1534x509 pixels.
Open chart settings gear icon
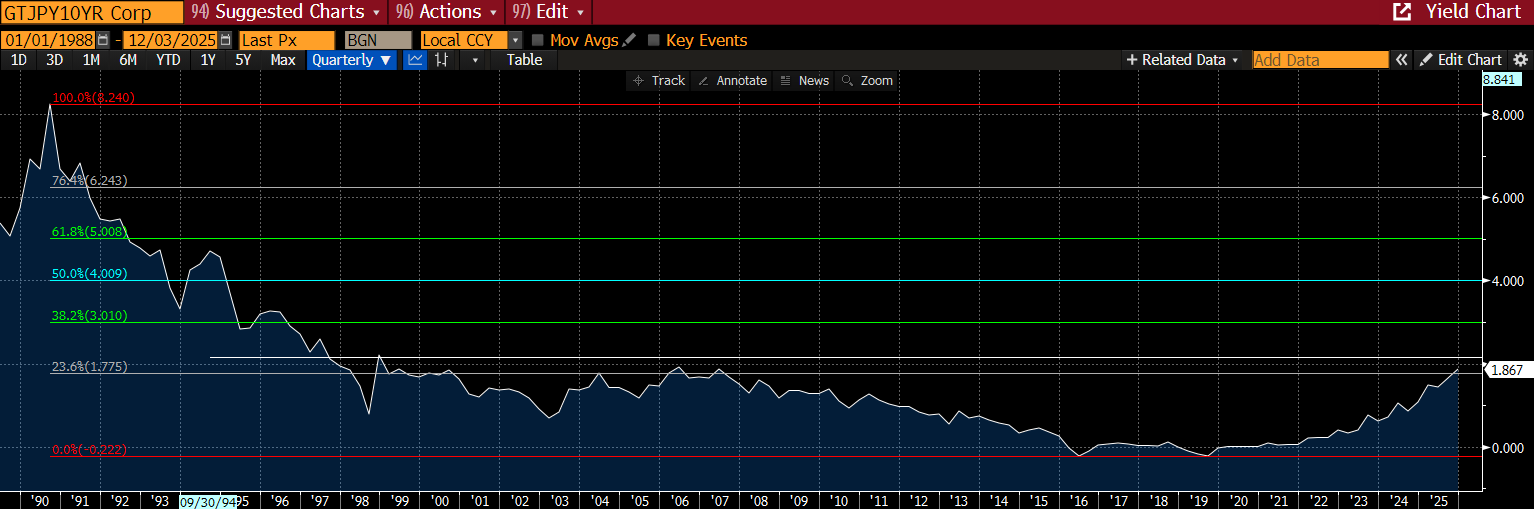(1520, 60)
